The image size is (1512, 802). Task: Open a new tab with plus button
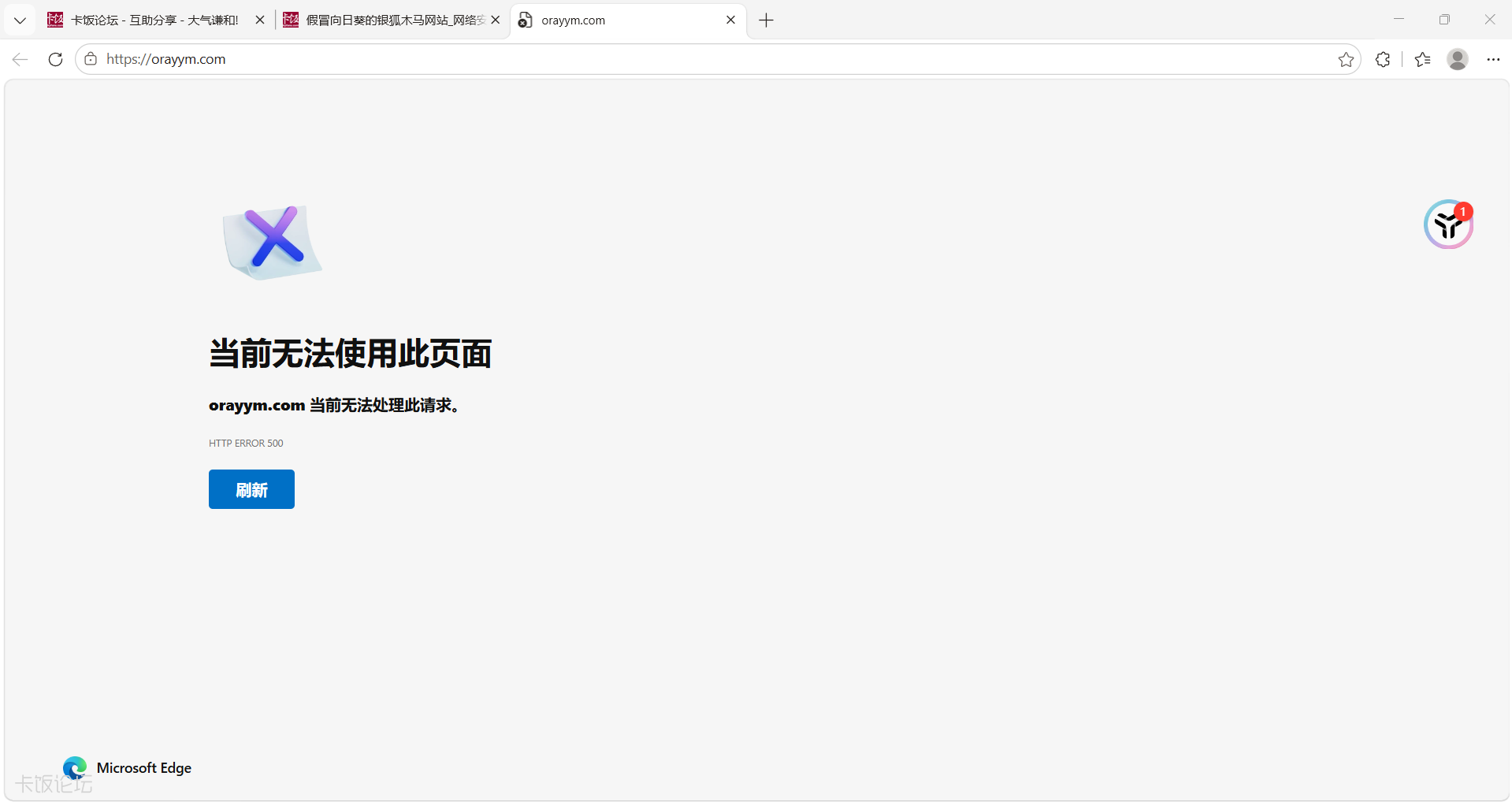(x=766, y=20)
